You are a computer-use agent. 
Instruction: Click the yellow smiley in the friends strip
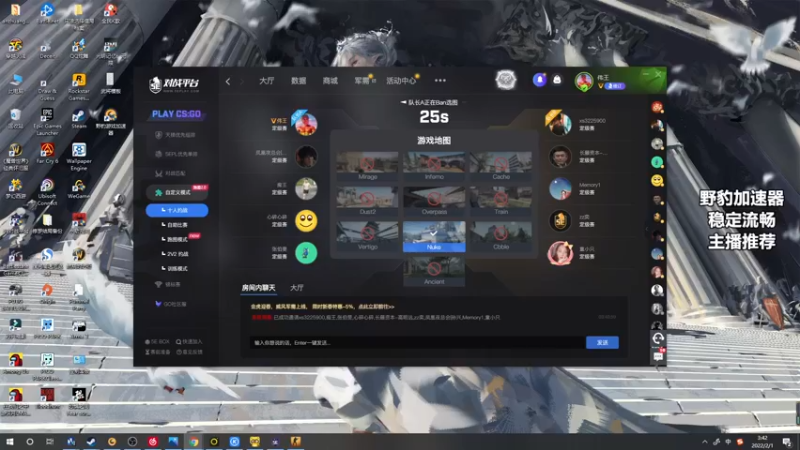tap(657, 181)
